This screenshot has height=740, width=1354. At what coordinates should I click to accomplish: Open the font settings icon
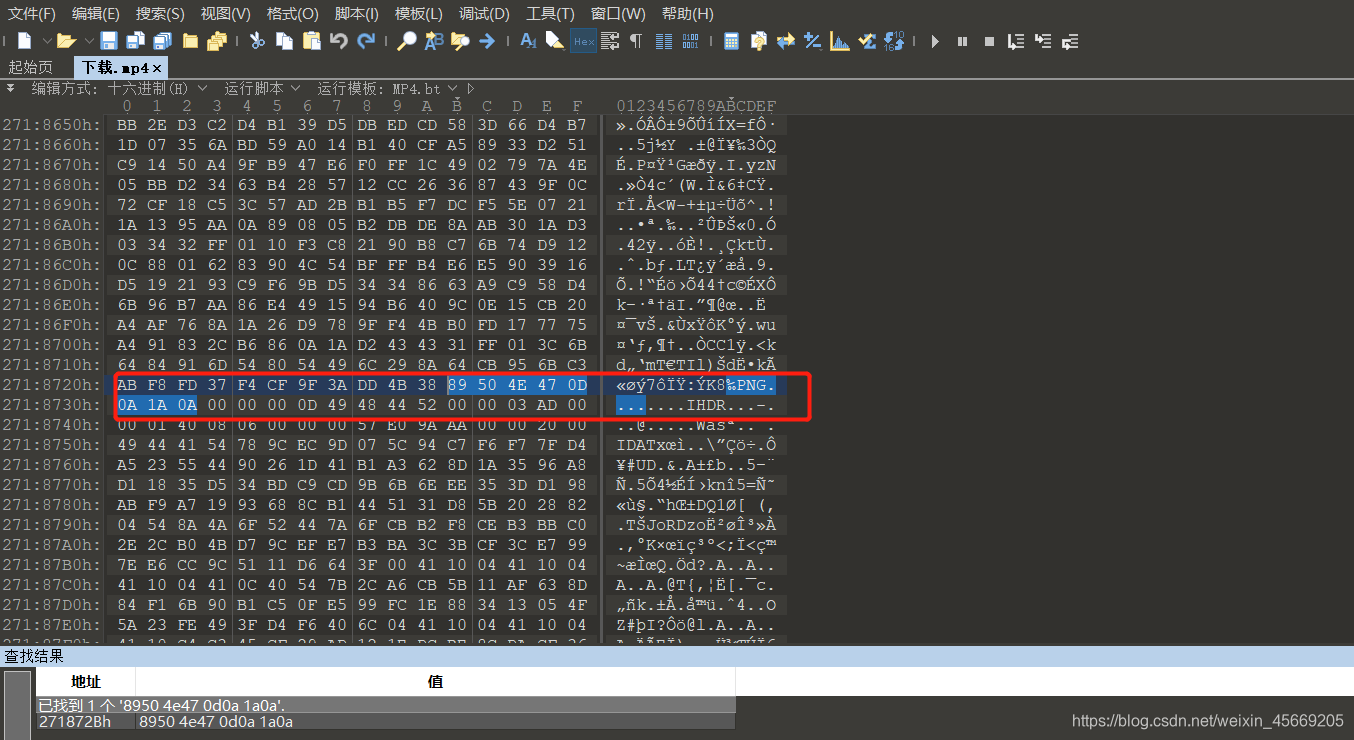[528, 41]
